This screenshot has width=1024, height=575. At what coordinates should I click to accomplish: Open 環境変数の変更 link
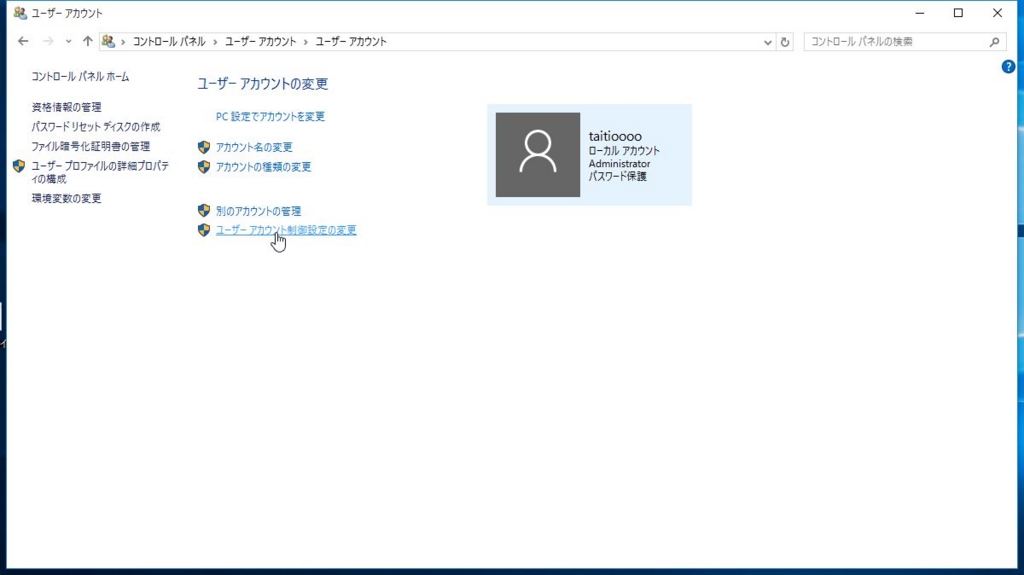pyautogui.click(x=67, y=198)
